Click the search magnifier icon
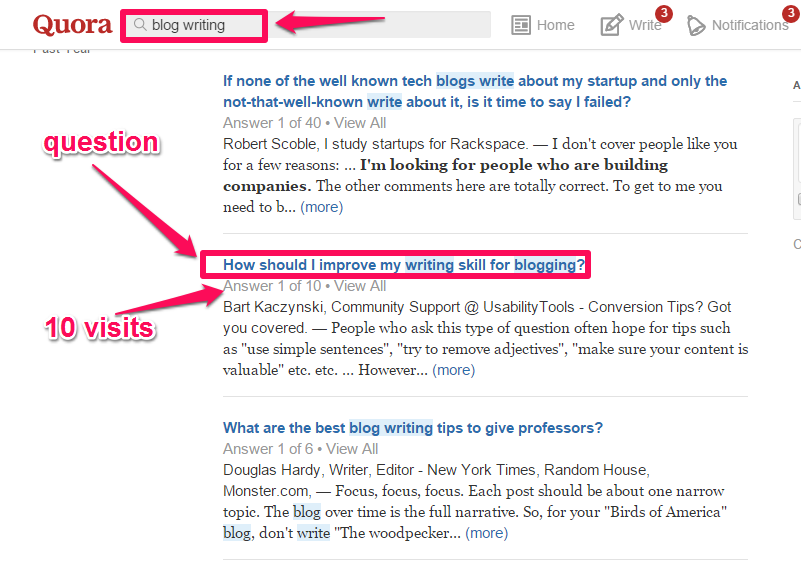 [x=140, y=25]
